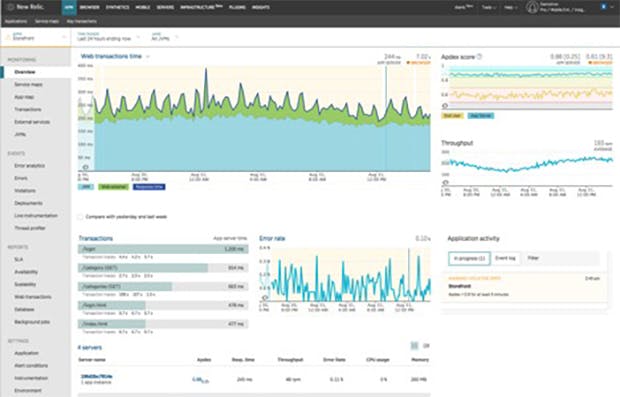Toggle the light blue JVM legend swatch
This screenshot has height=397, width=620.
(x=86, y=187)
